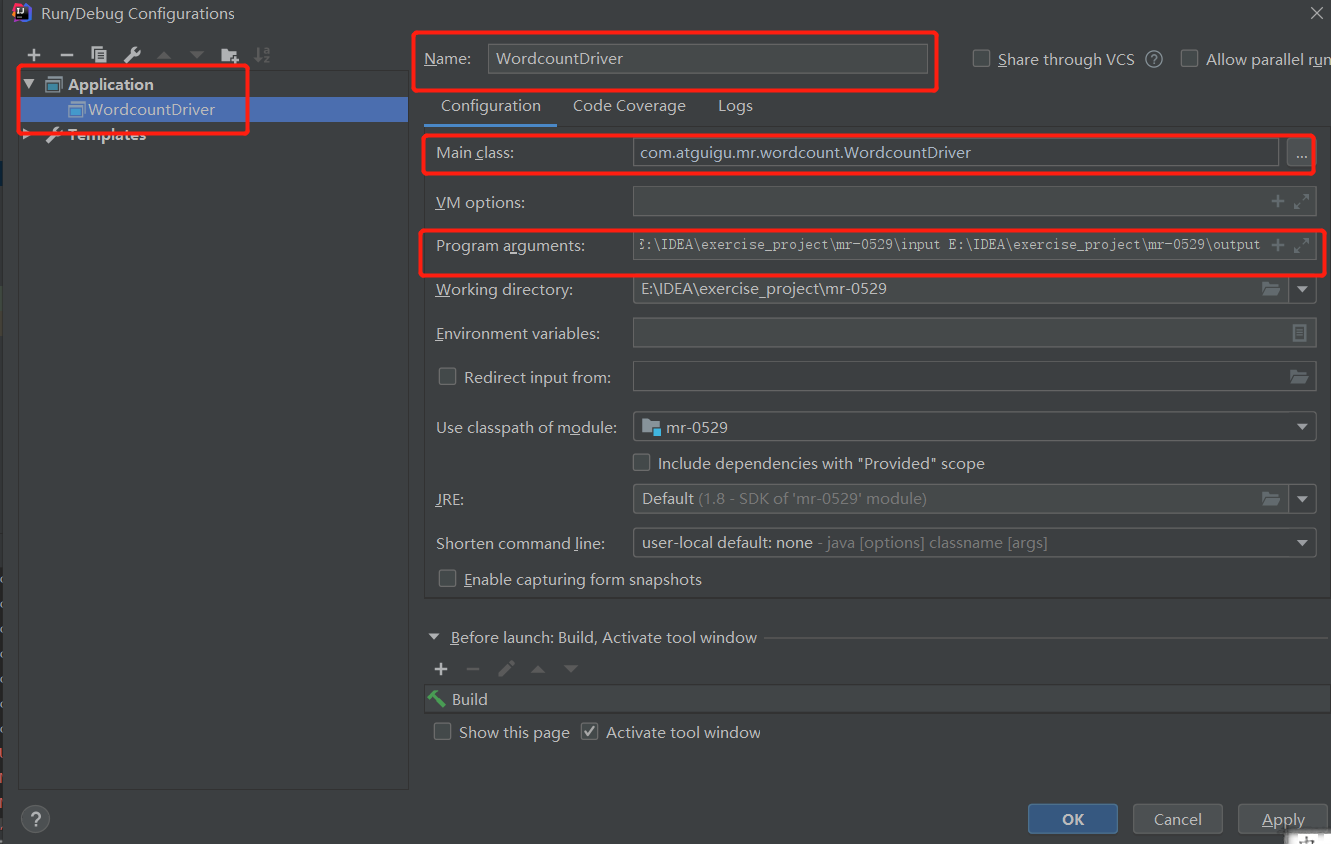The image size is (1331, 844).
Task: Switch to the Code Coverage tab
Action: 629,105
